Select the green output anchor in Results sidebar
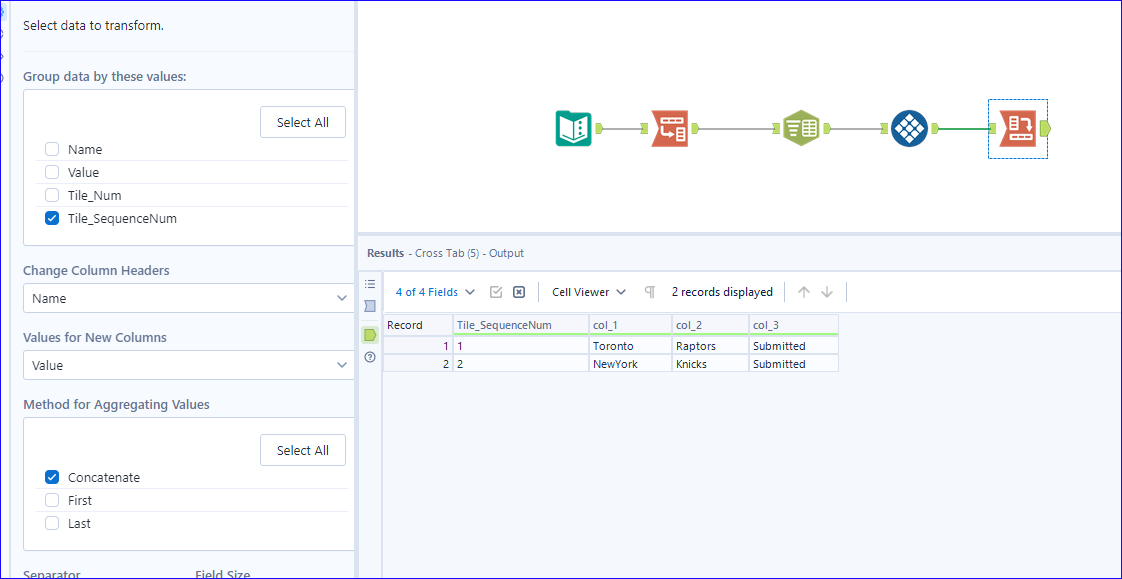Viewport: 1122px width, 579px height. pyautogui.click(x=369, y=335)
